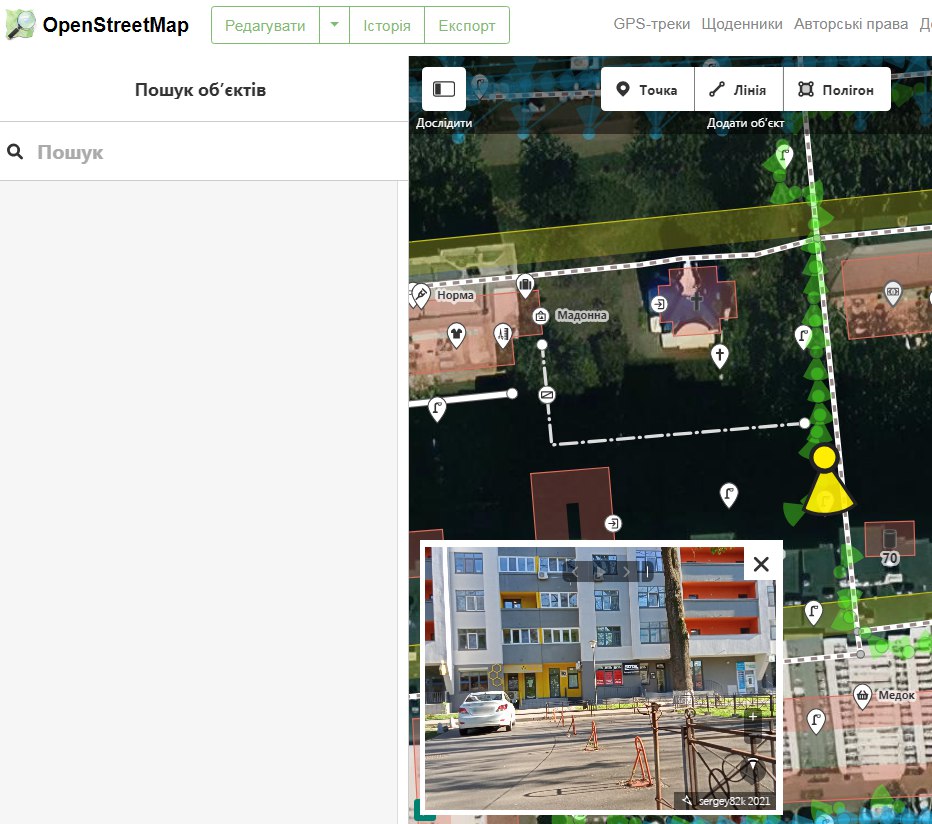Go to GPS-треки page
932x824 pixels.
pyautogui.click(x=651, y=24)
